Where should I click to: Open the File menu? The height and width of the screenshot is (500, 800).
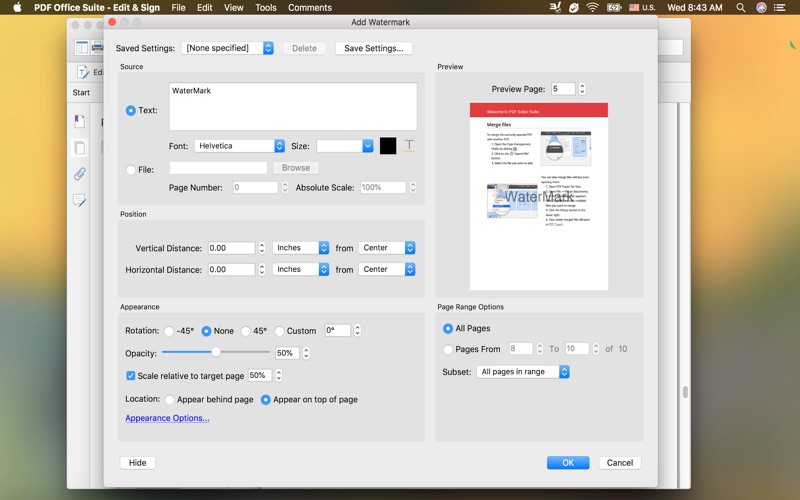point(178,7)
